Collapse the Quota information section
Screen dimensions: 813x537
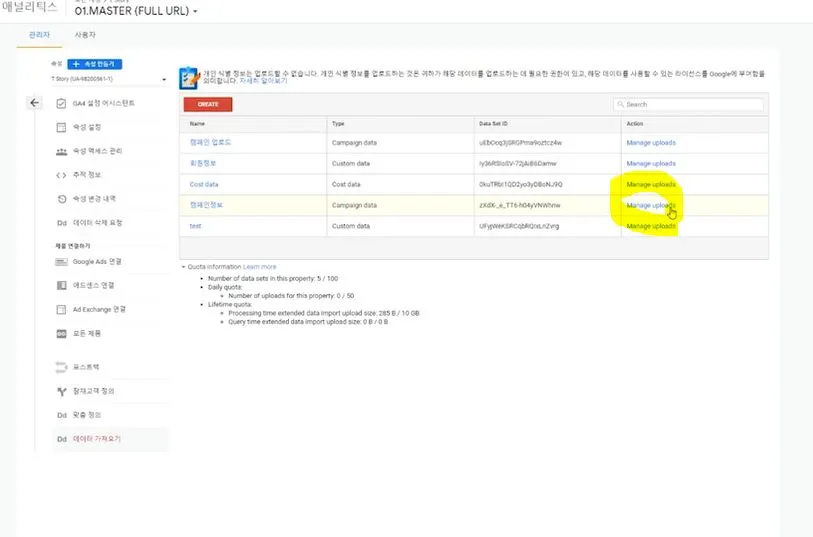tap(183, 267)
